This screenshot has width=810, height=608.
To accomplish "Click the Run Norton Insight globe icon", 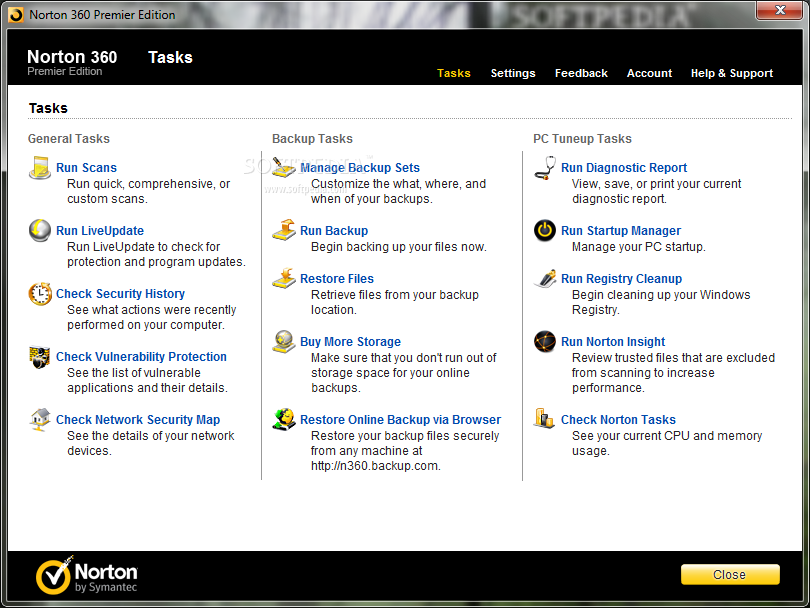I will click(x=544, y=341).
